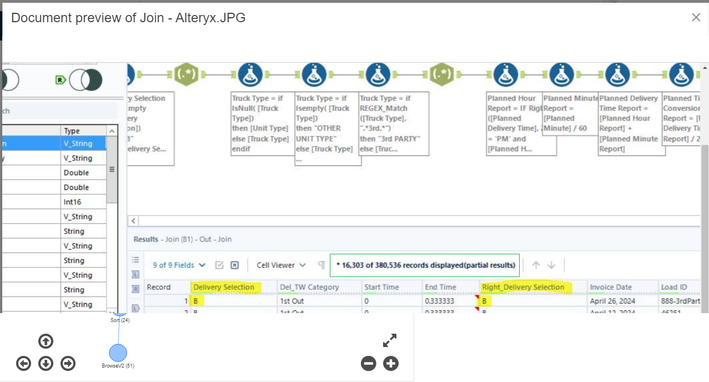Pan preview up with the arrow button
The width and height of the screenshot is (709, 382).
[46, 341]
